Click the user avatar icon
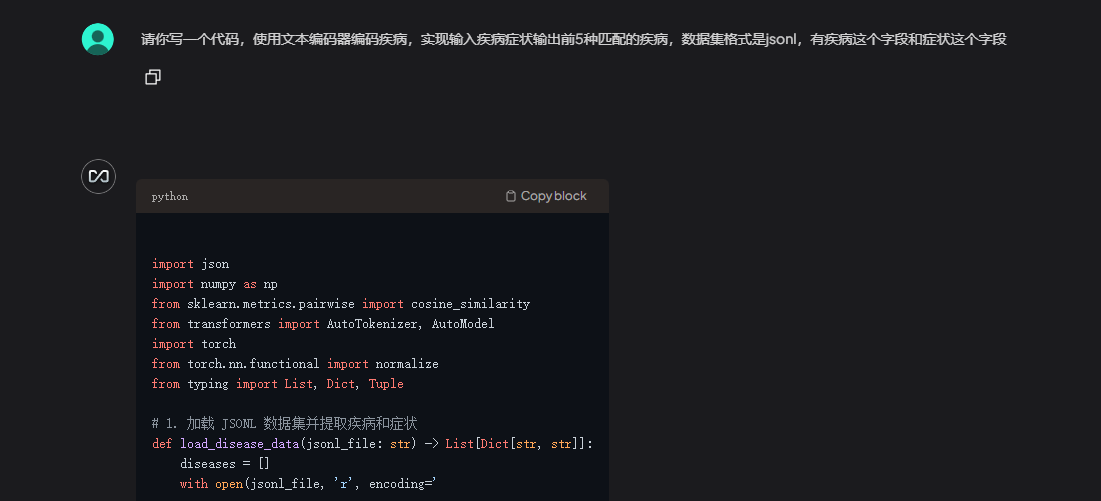1101x501 pixels. tap(98, 39)
